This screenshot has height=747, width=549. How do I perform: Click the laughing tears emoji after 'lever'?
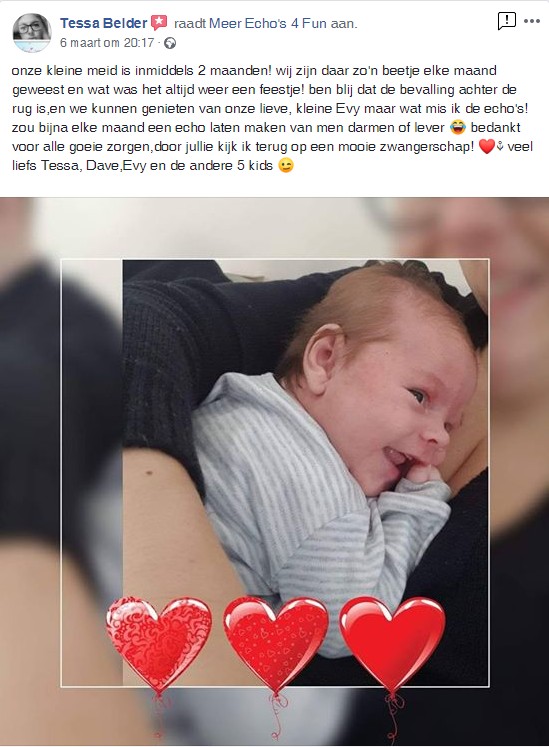click(458, 128)
